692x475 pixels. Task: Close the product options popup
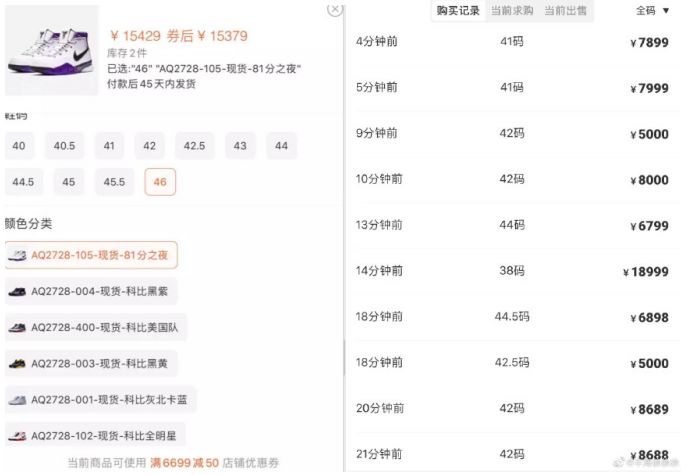click(x=335, y=8)
